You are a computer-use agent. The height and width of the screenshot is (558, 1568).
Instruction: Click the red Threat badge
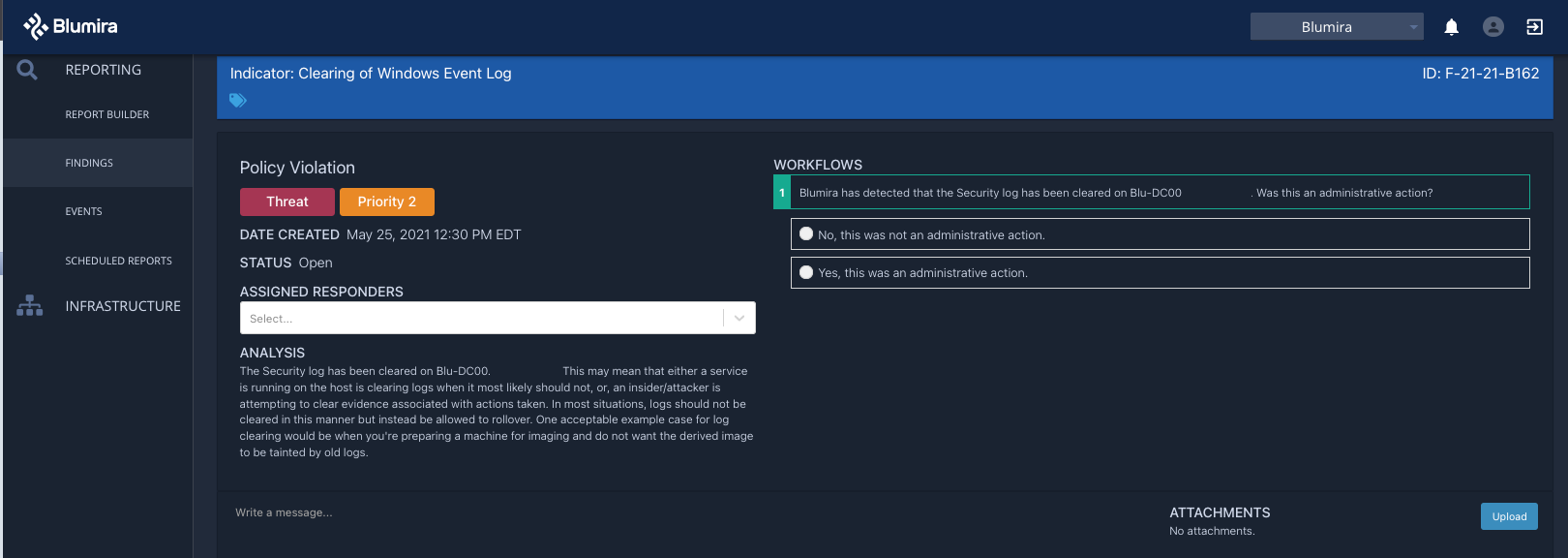(287, 201)
